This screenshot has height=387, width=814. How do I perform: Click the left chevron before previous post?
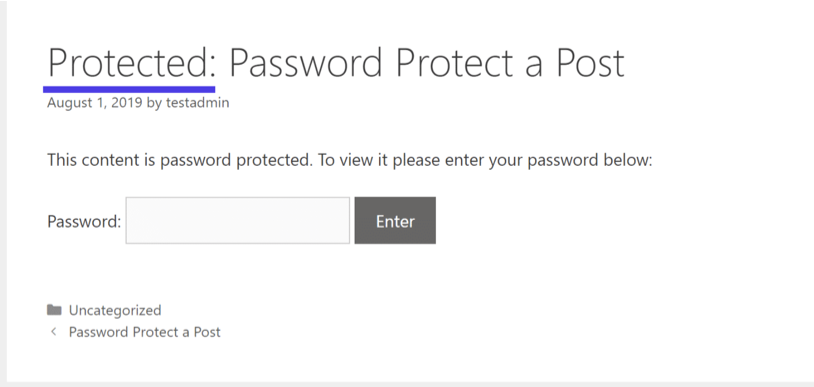[53, 331]
